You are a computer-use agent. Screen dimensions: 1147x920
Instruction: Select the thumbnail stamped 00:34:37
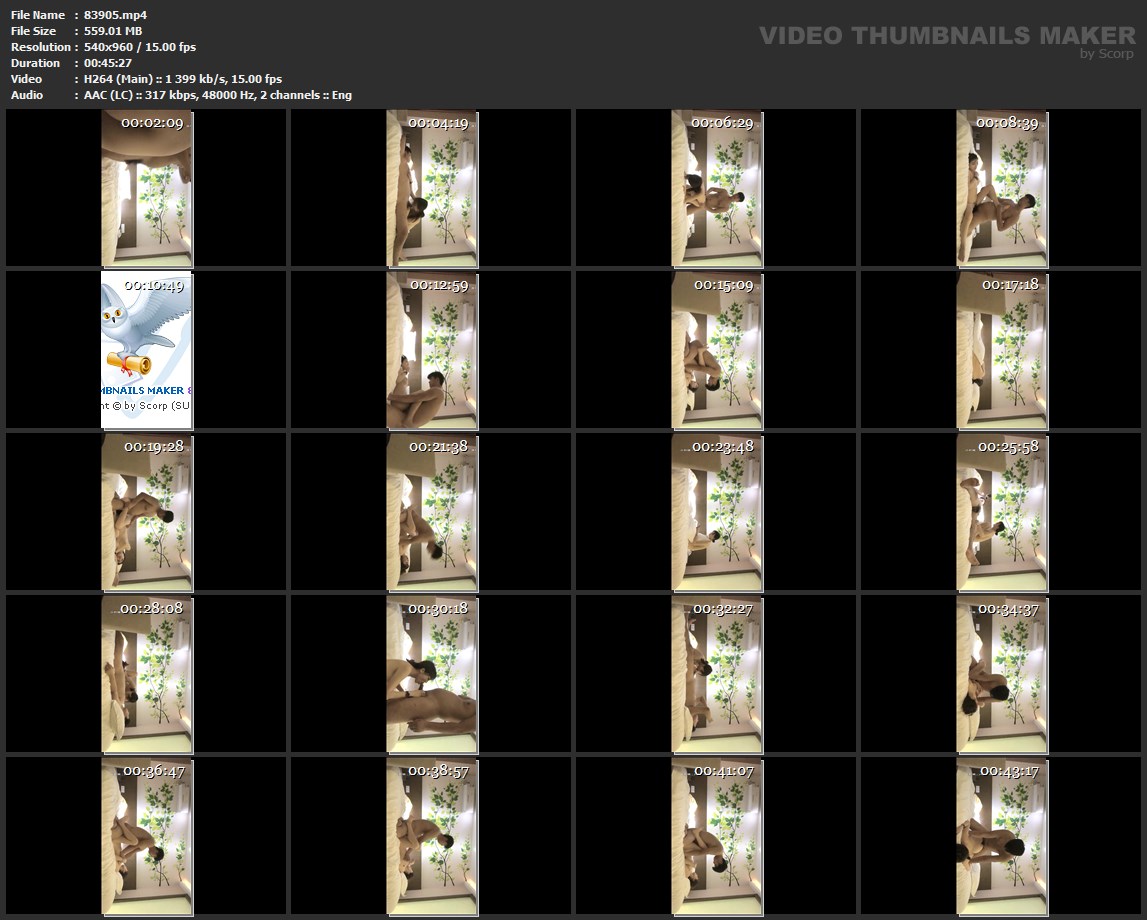pyautogui.click(x=1001, y=674)
